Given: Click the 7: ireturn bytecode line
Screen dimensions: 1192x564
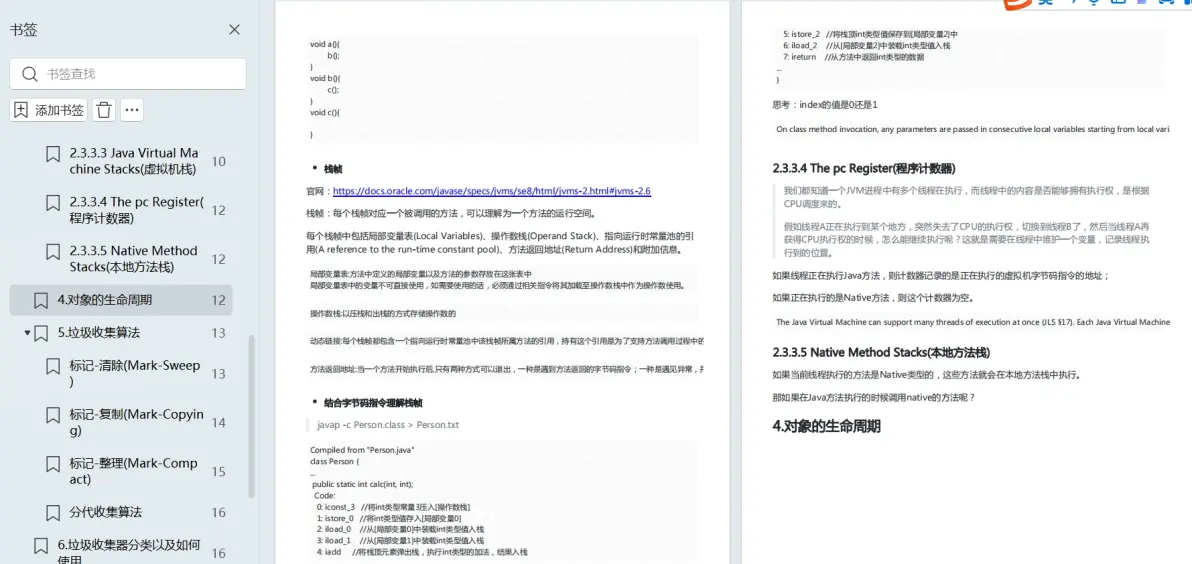Looking at the screenshot, I should 854,57.
